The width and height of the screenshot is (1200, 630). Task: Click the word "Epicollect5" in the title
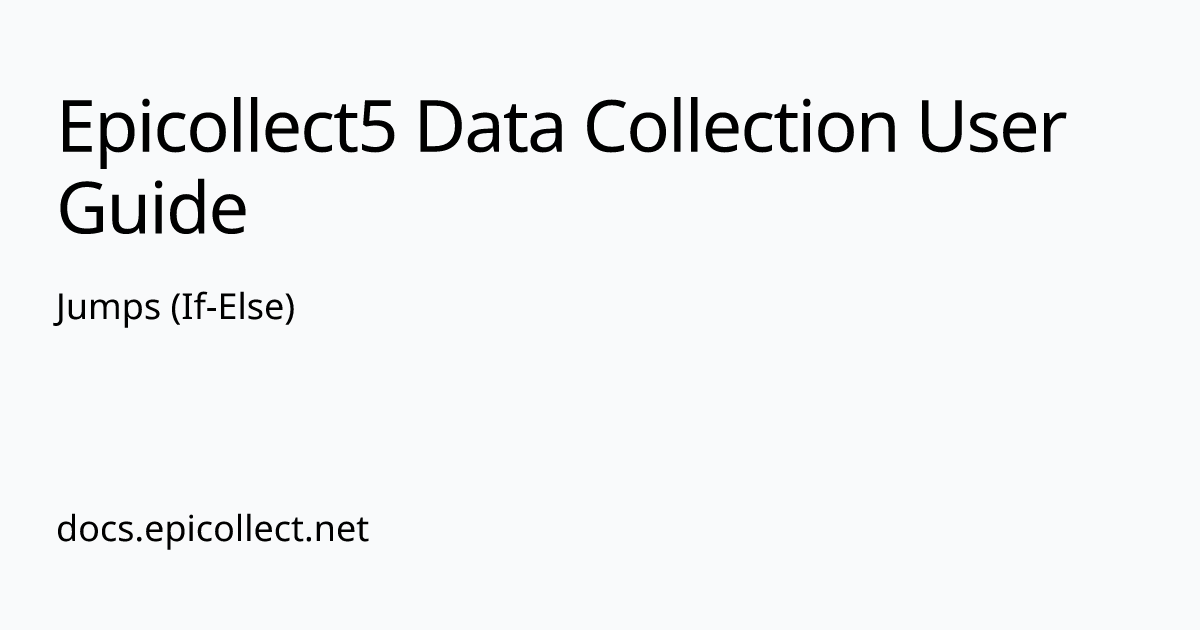click(227, 130)
